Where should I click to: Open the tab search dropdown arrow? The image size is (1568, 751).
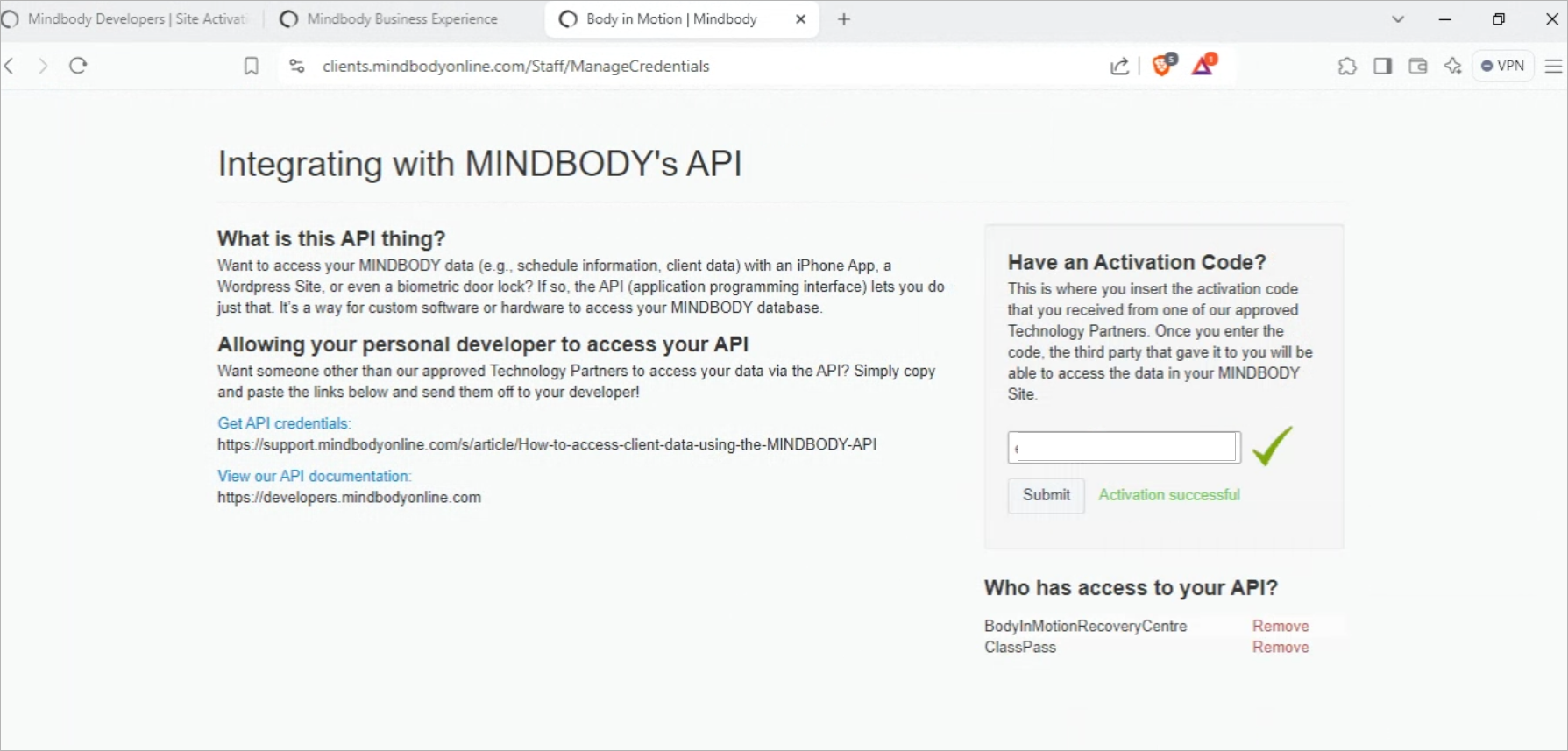(x=1398, y=19)
